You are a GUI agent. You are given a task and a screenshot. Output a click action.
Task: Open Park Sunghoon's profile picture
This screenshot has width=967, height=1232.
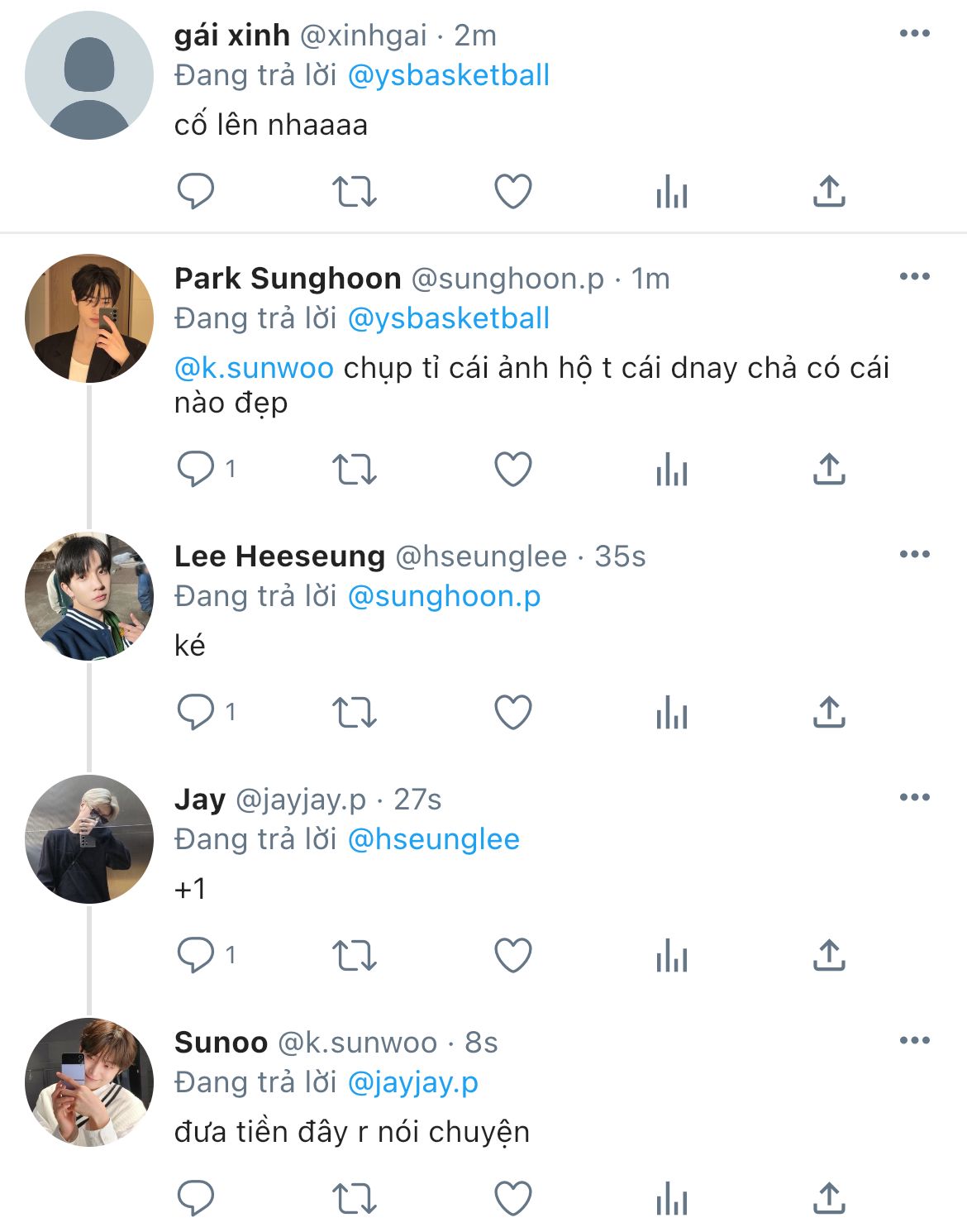tap(89, 318)
